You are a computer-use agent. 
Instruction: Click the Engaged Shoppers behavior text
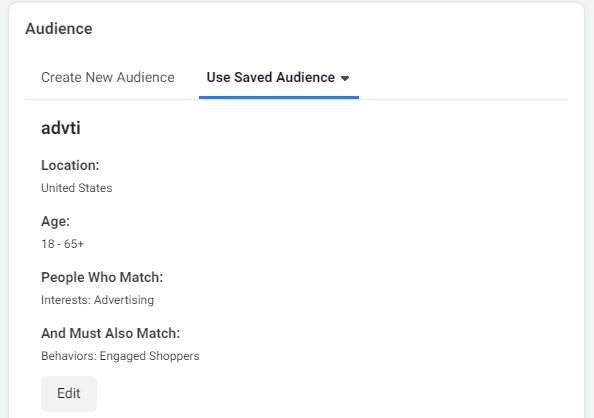(149, 356)
